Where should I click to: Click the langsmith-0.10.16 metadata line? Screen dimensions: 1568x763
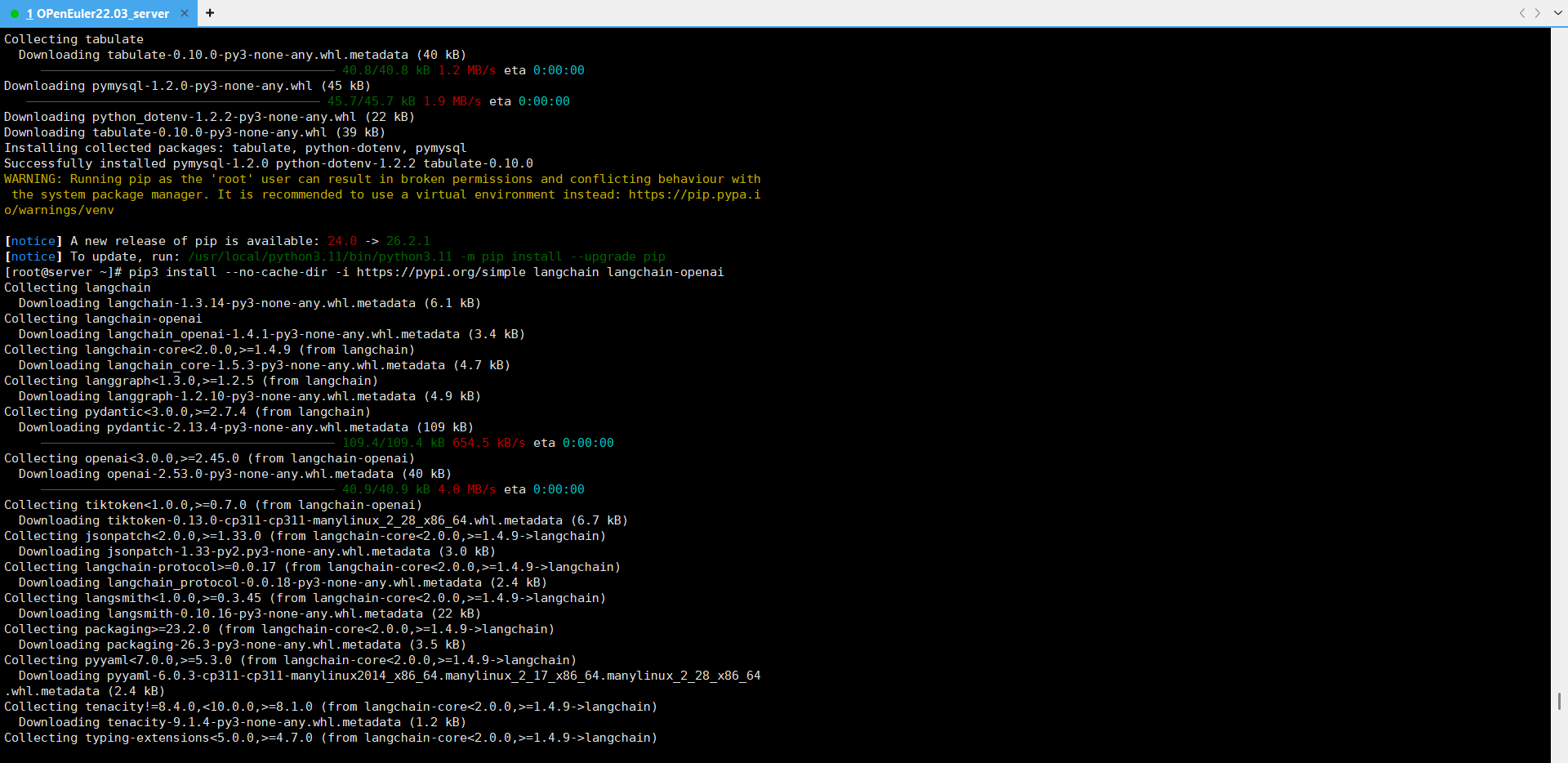point(250,614)
